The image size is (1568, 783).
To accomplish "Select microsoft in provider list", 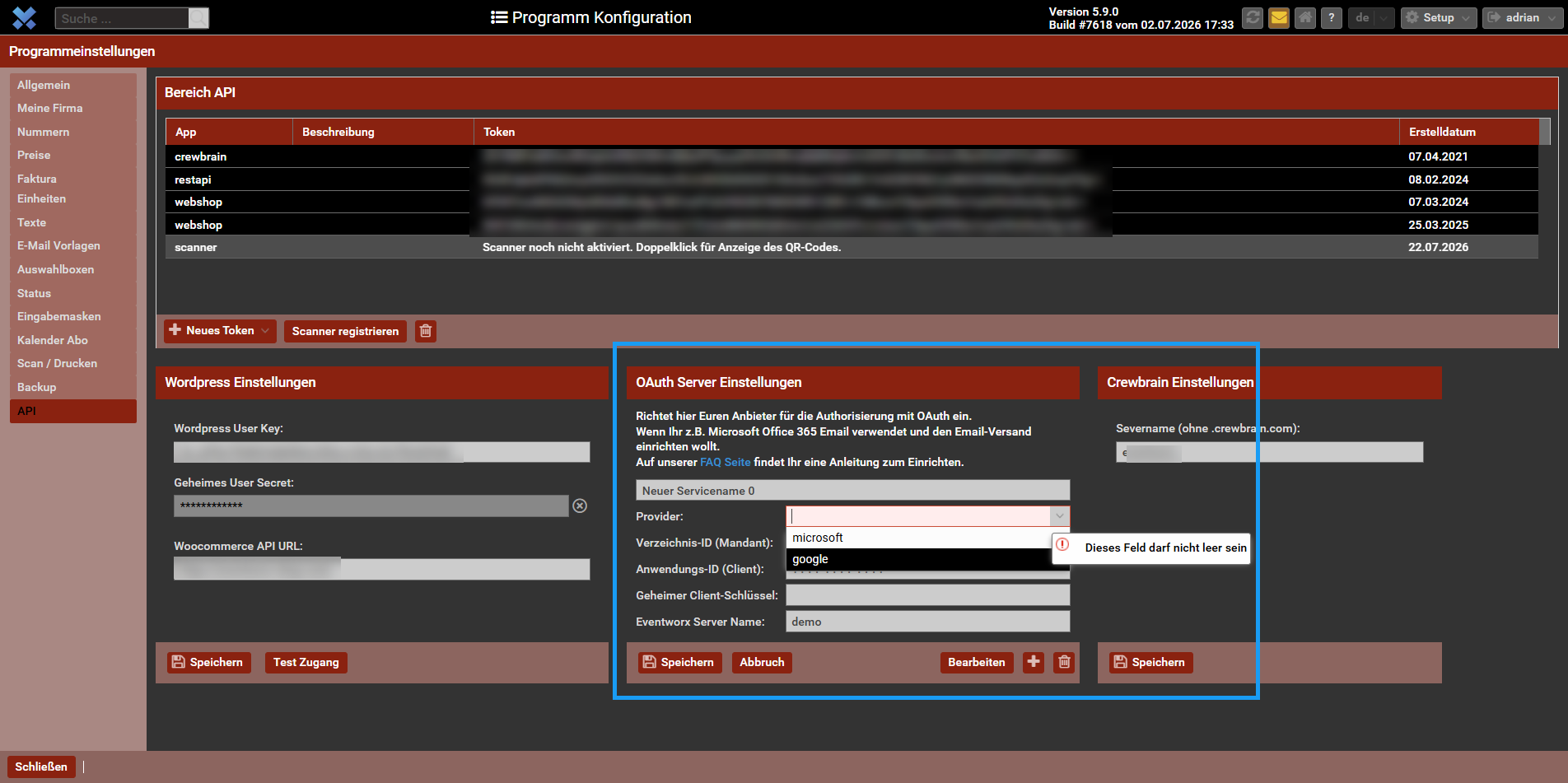I will point(918,538).
